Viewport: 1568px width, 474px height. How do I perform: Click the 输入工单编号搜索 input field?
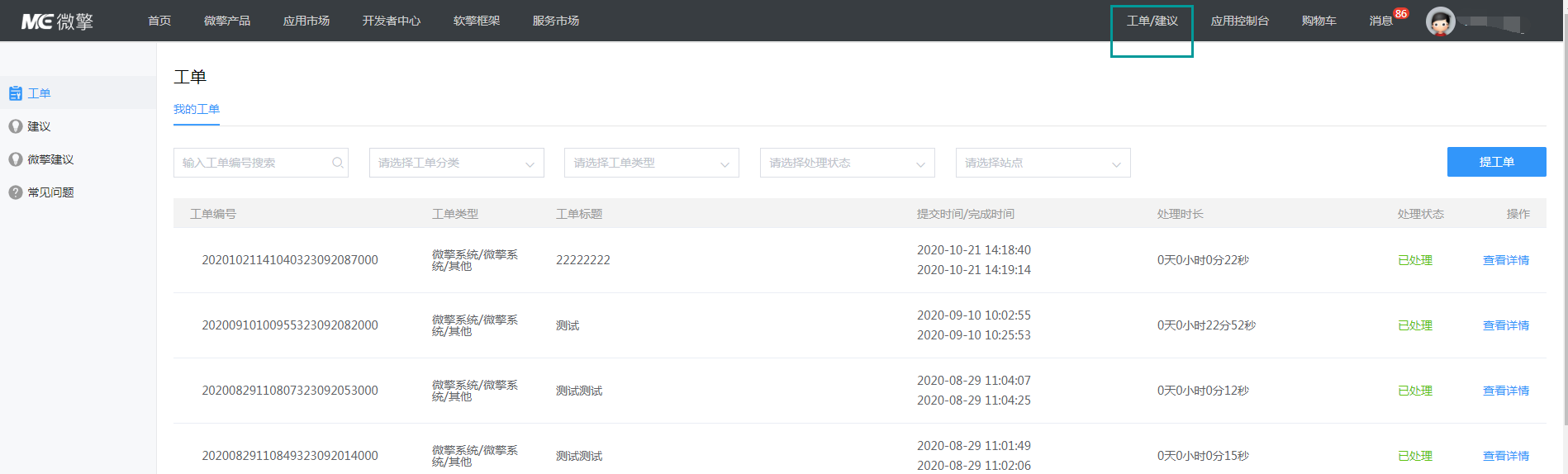[x=252, y=163]
